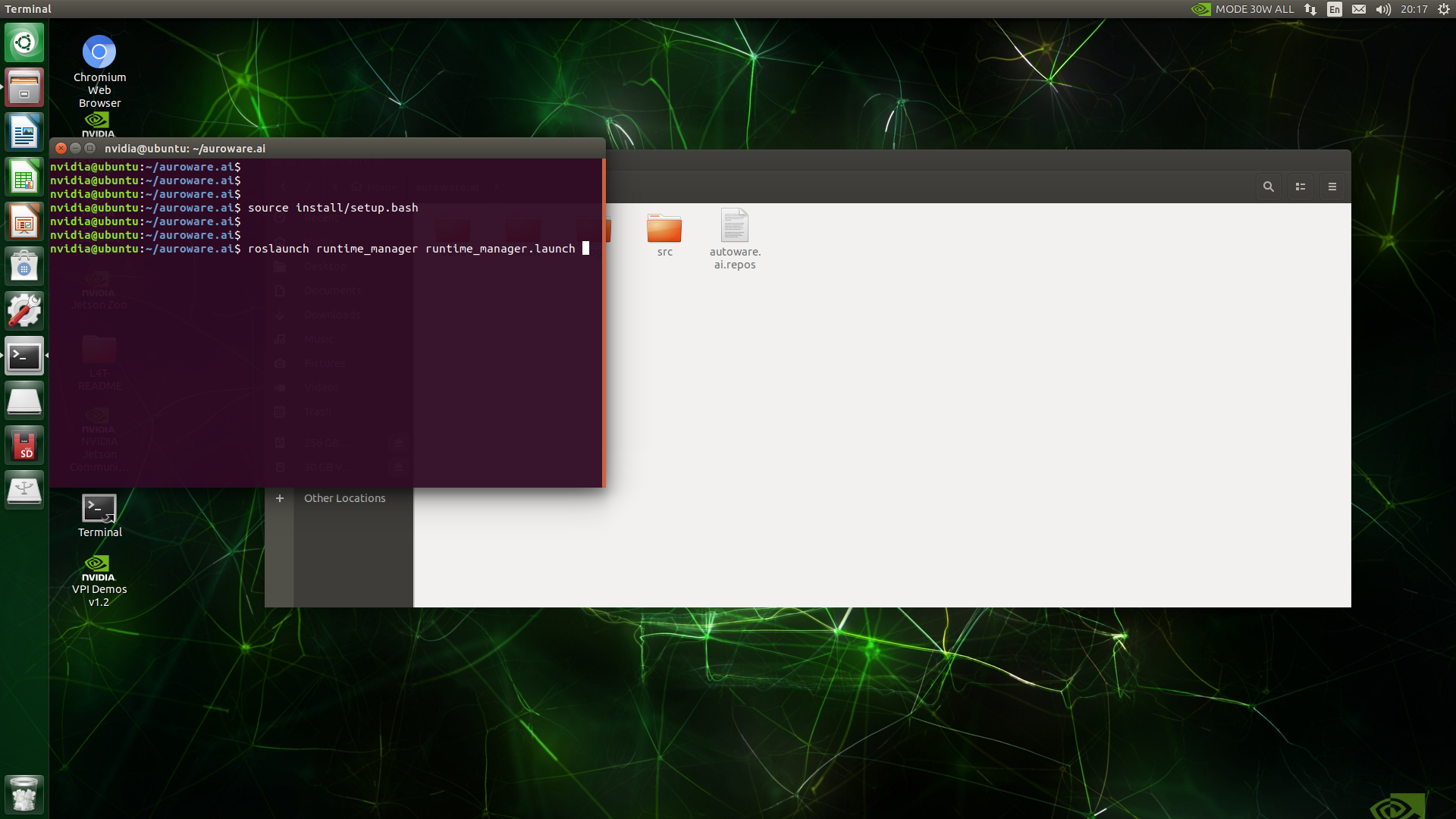Toggle list view in Files window
1456x819 pixels.
[1300, 187]
